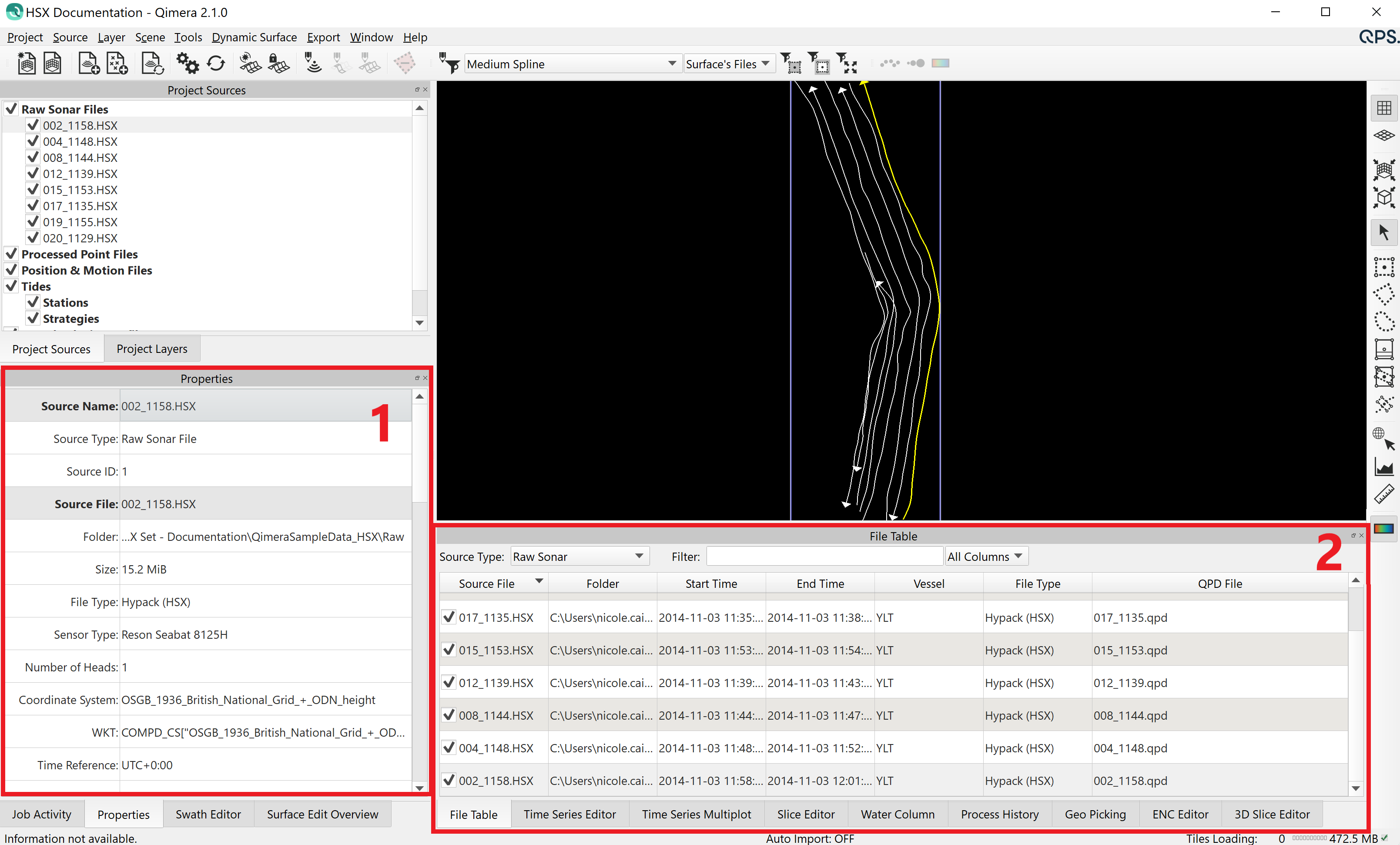This screenshot has height=845, width=1400.
Task: Switch to the Time Series Editor tab
Action: click(569, 814)
